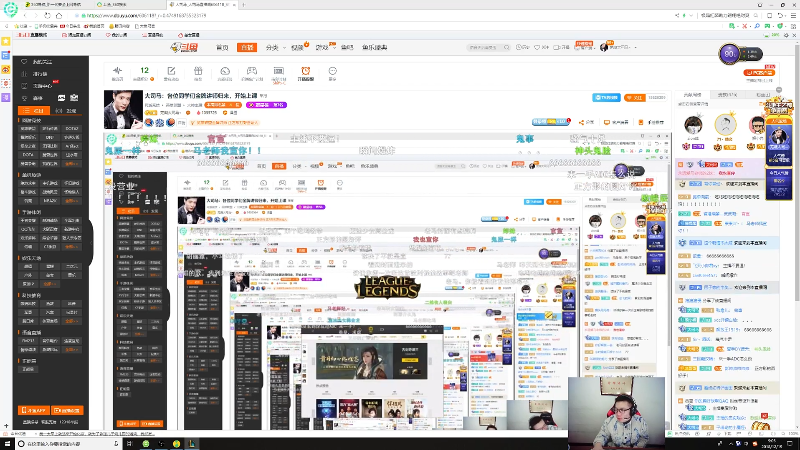Click the Windows Start button
This screenshot has height=450, width=800.
click(7, 444)
